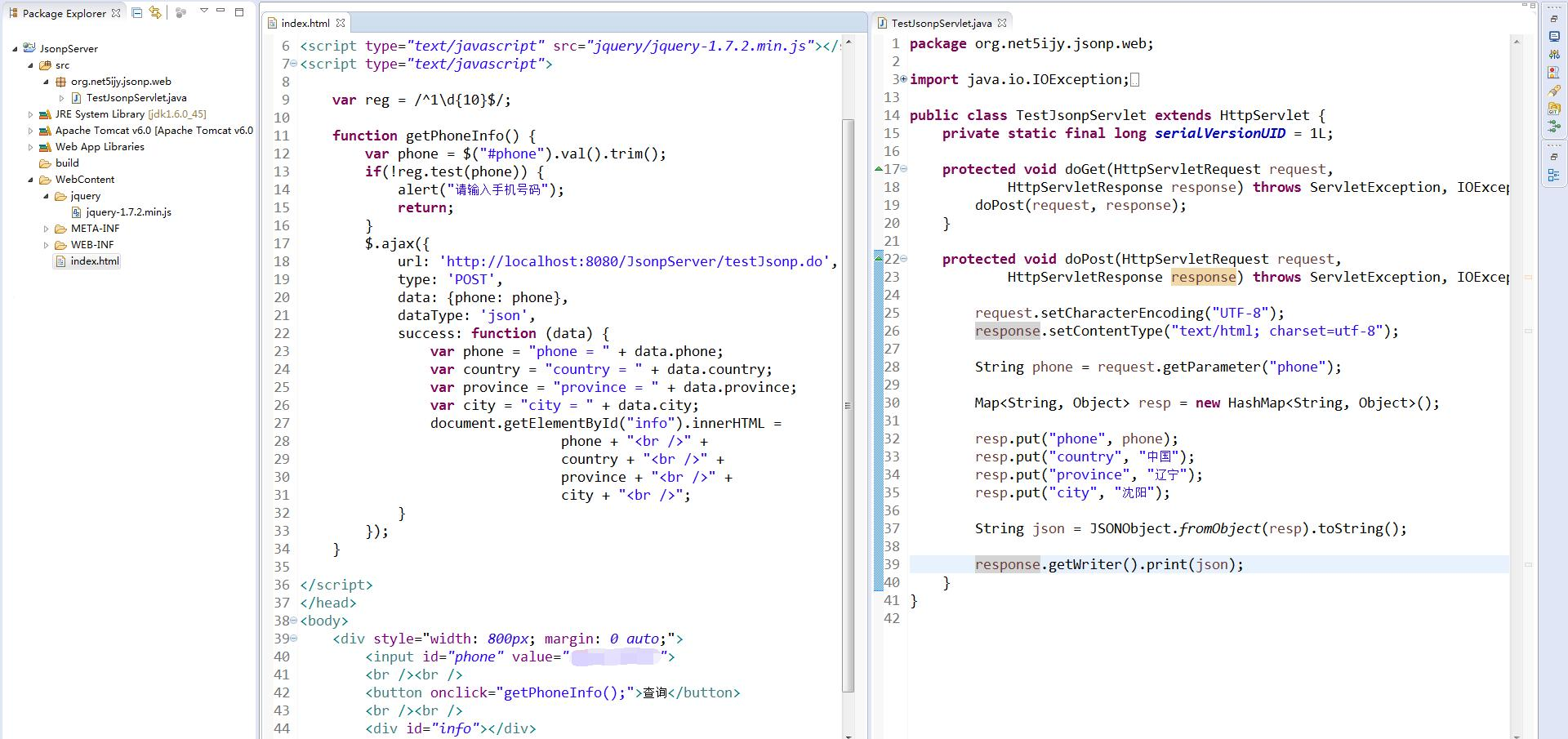Open the Package Explorer view menu triangle
The image size is (1568, 739).
[204, 11]
